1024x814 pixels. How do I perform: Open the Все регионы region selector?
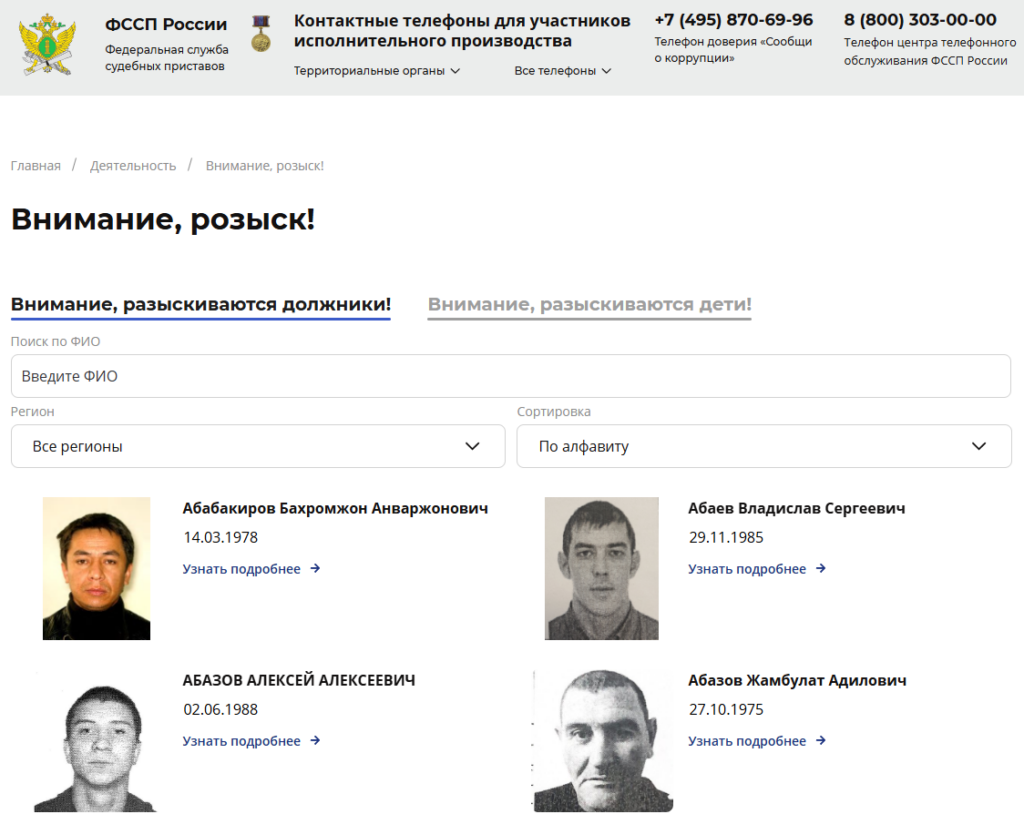click(x=258, y=446)
